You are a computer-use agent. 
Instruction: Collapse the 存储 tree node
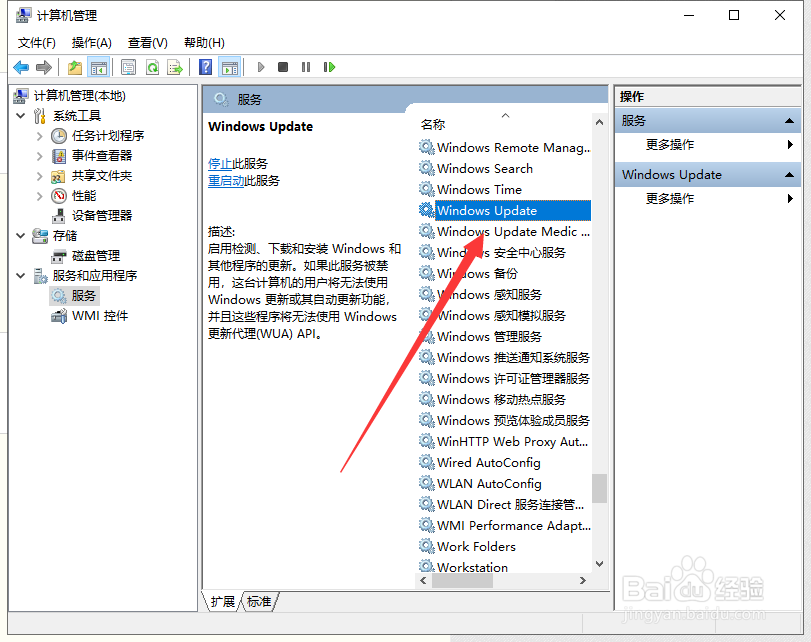click(x=21, y=236)
